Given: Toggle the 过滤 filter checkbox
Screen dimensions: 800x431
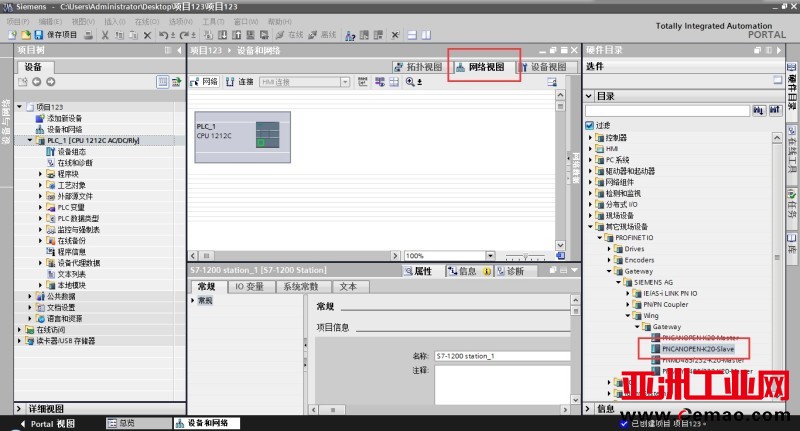Looking at the screenshot, I should coord(590,125).
